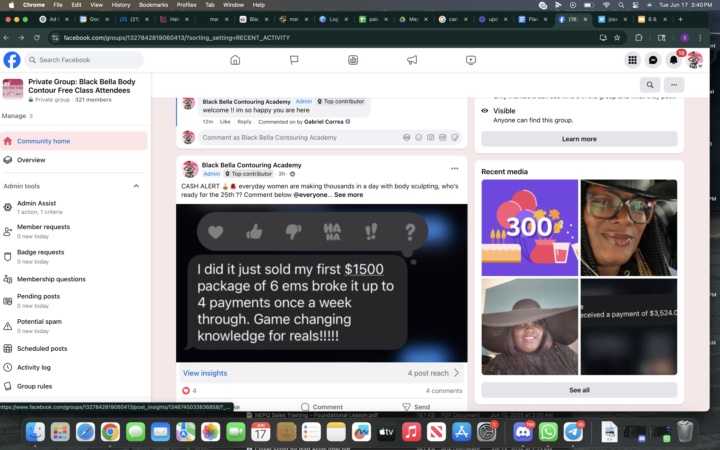Open the insights chart icon in header
This screenshot has width=720, height=450.
pyautogui.click(x=353, y=60)
